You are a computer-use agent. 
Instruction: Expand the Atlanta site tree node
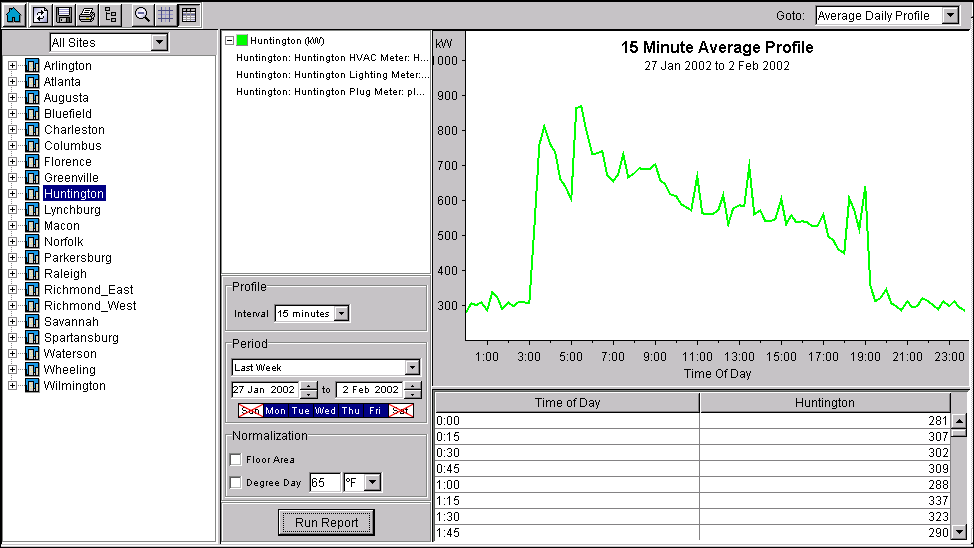tap(13, 82)
